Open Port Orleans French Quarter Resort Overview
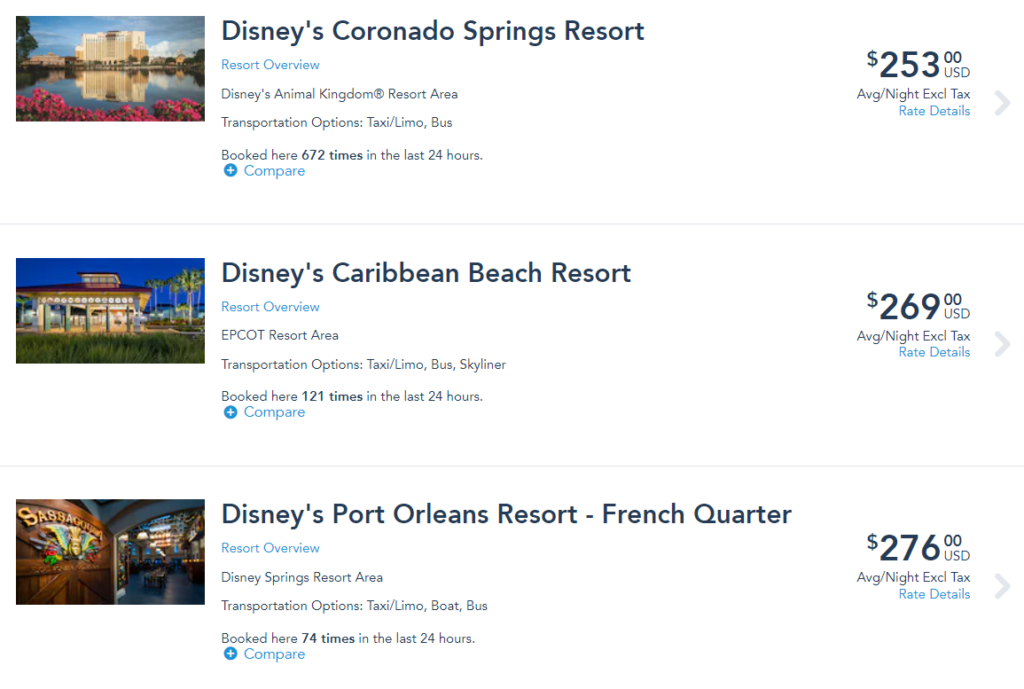Image resolution: width=1024 pixels, height=689 pixels. click(270, 548)
